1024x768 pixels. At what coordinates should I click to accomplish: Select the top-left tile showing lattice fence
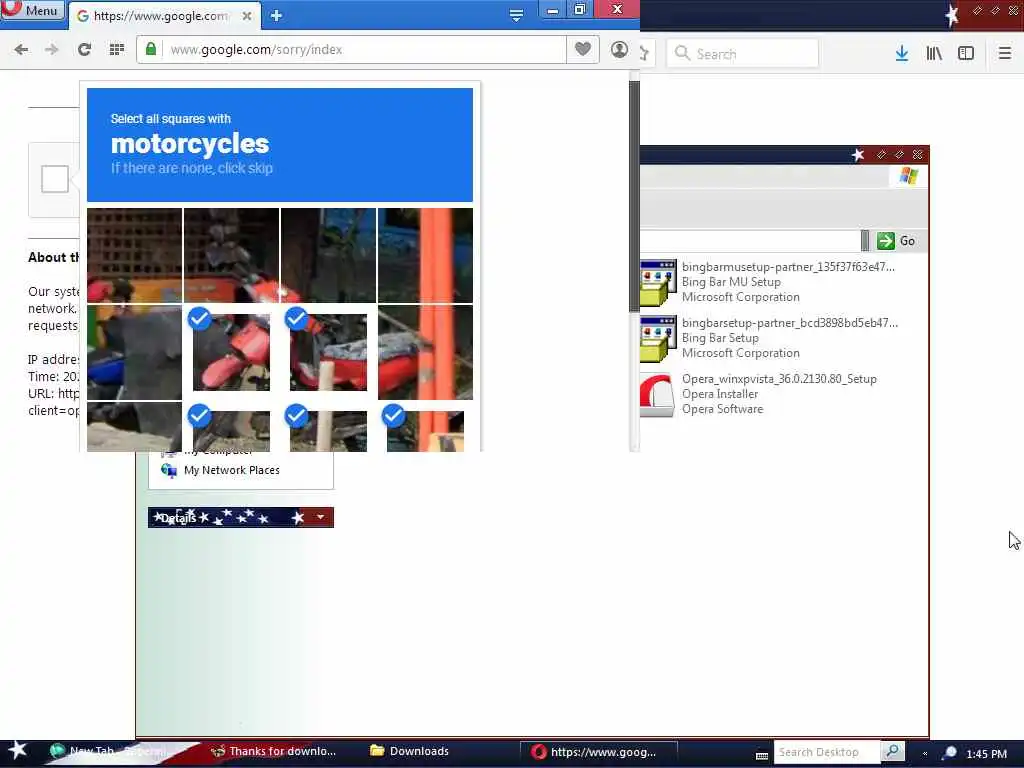tap(135, 255)
